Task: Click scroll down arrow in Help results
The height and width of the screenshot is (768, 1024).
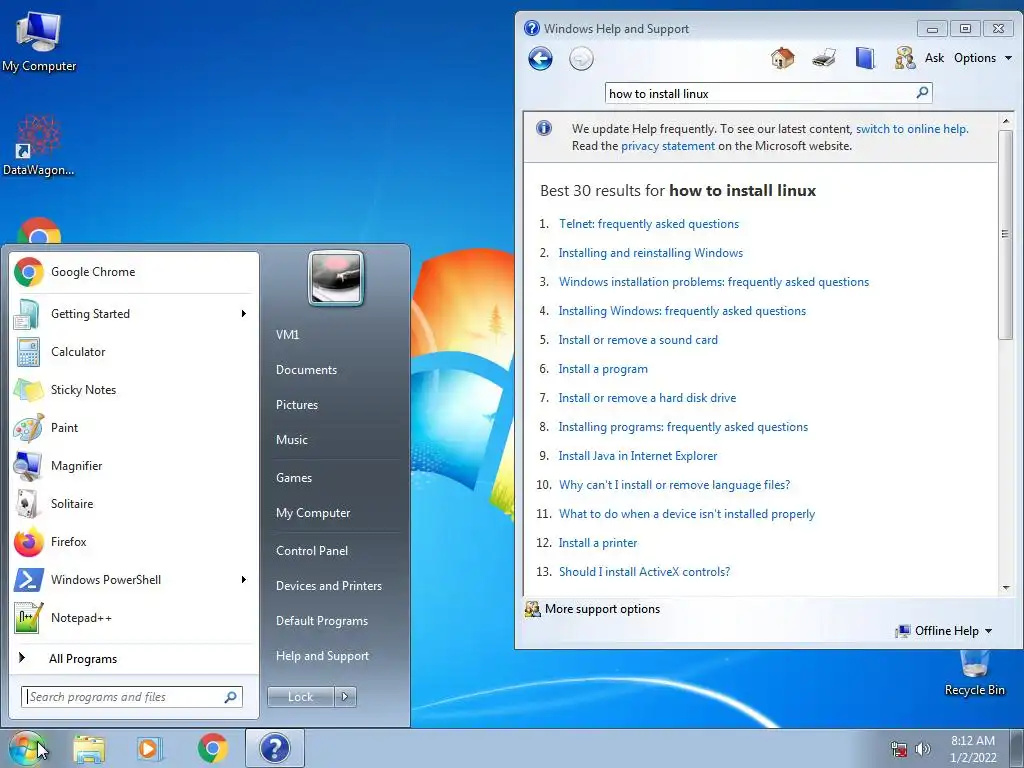Action: point(1005,587)
